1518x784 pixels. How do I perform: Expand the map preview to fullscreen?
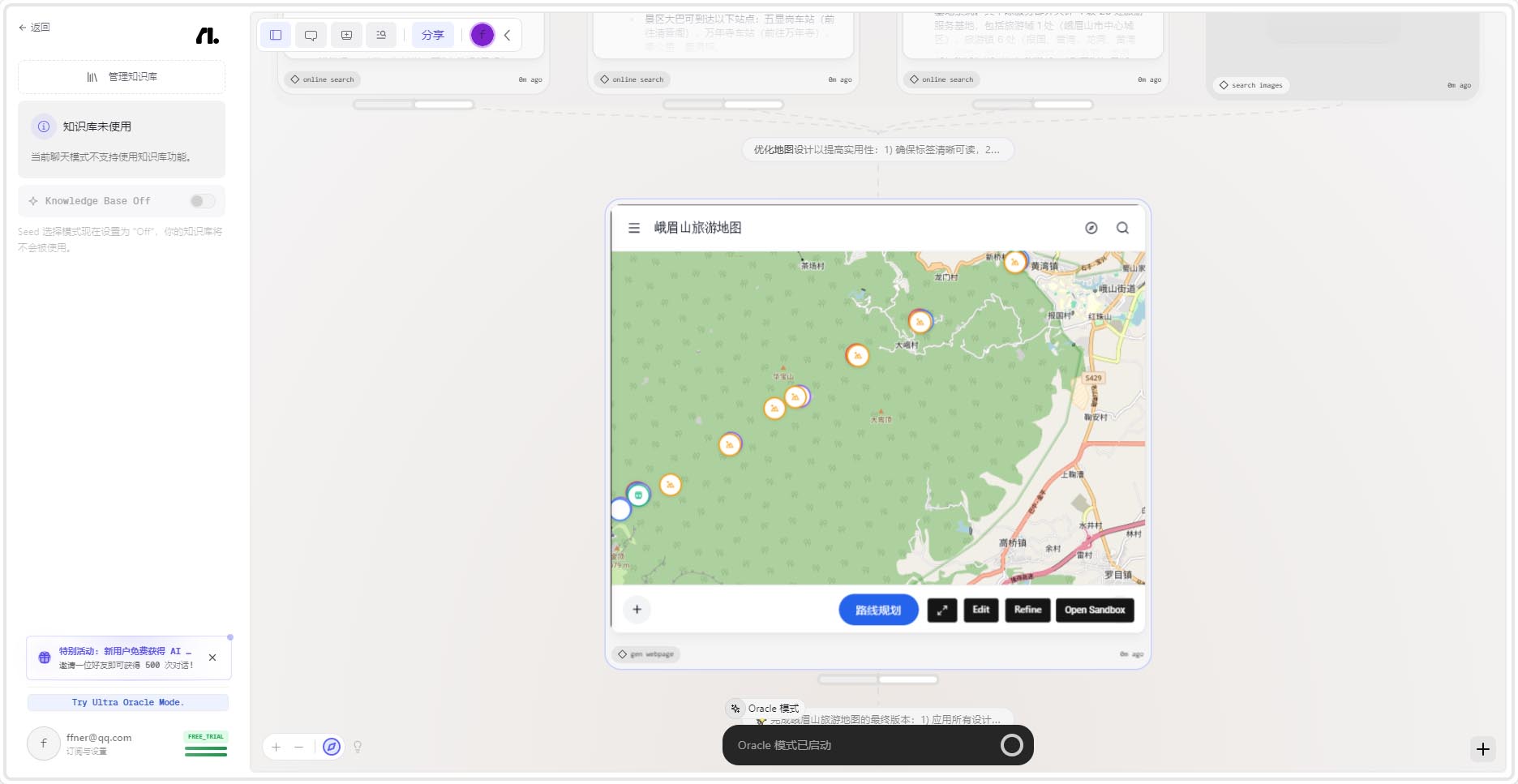(941, 610)
